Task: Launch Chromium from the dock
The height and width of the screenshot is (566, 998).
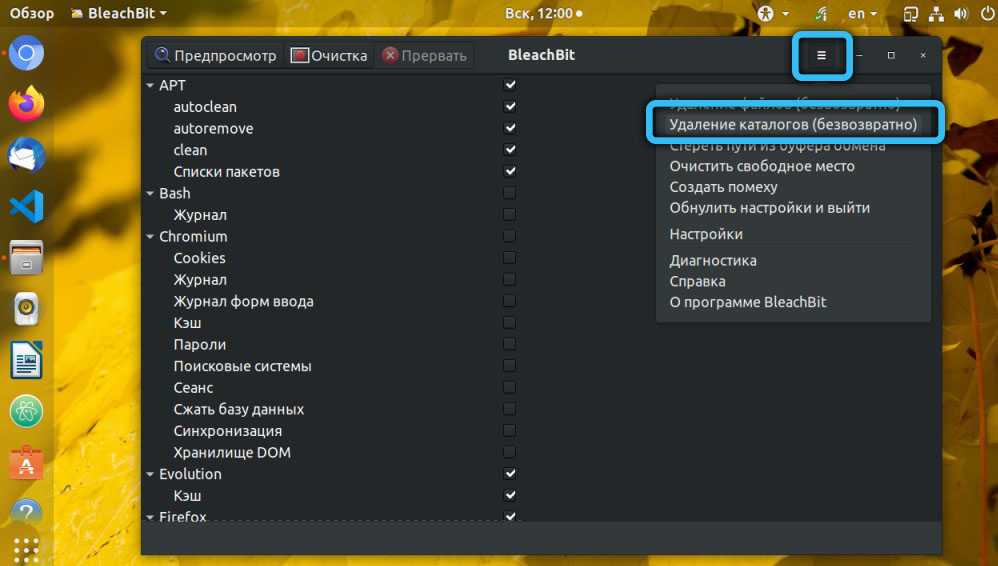Action: tap(26, 53)
